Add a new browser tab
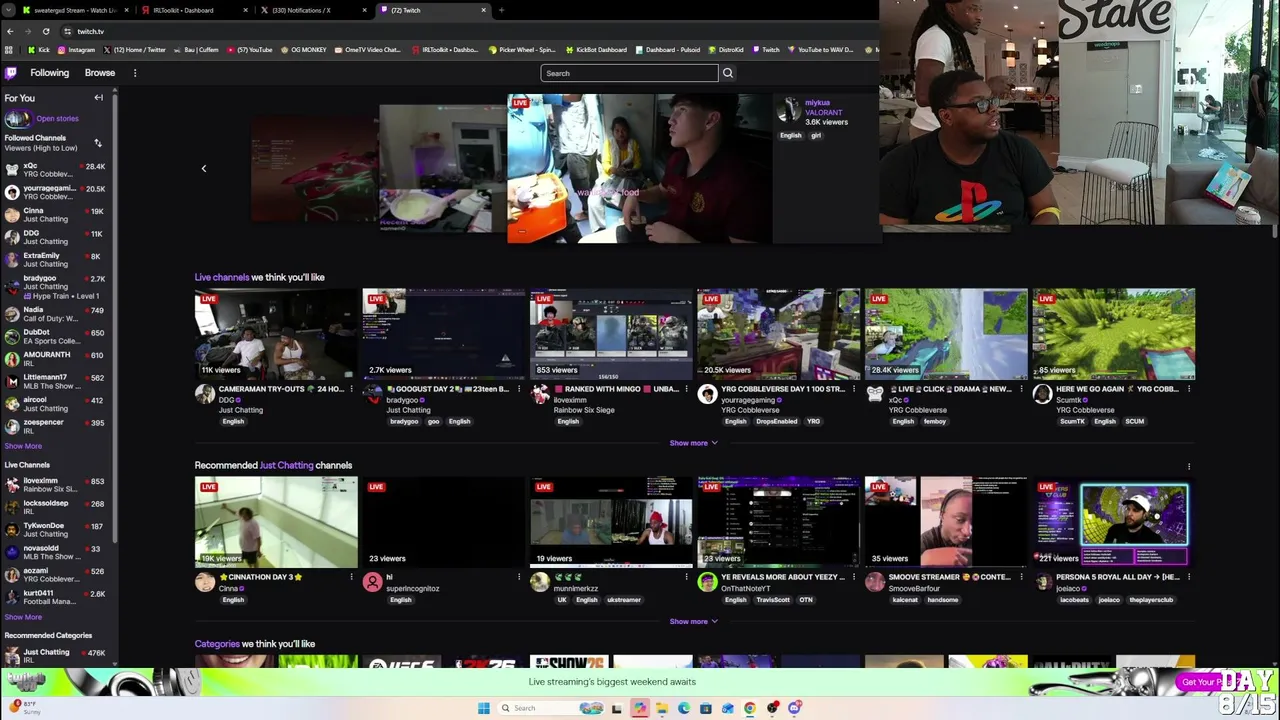 501,10
